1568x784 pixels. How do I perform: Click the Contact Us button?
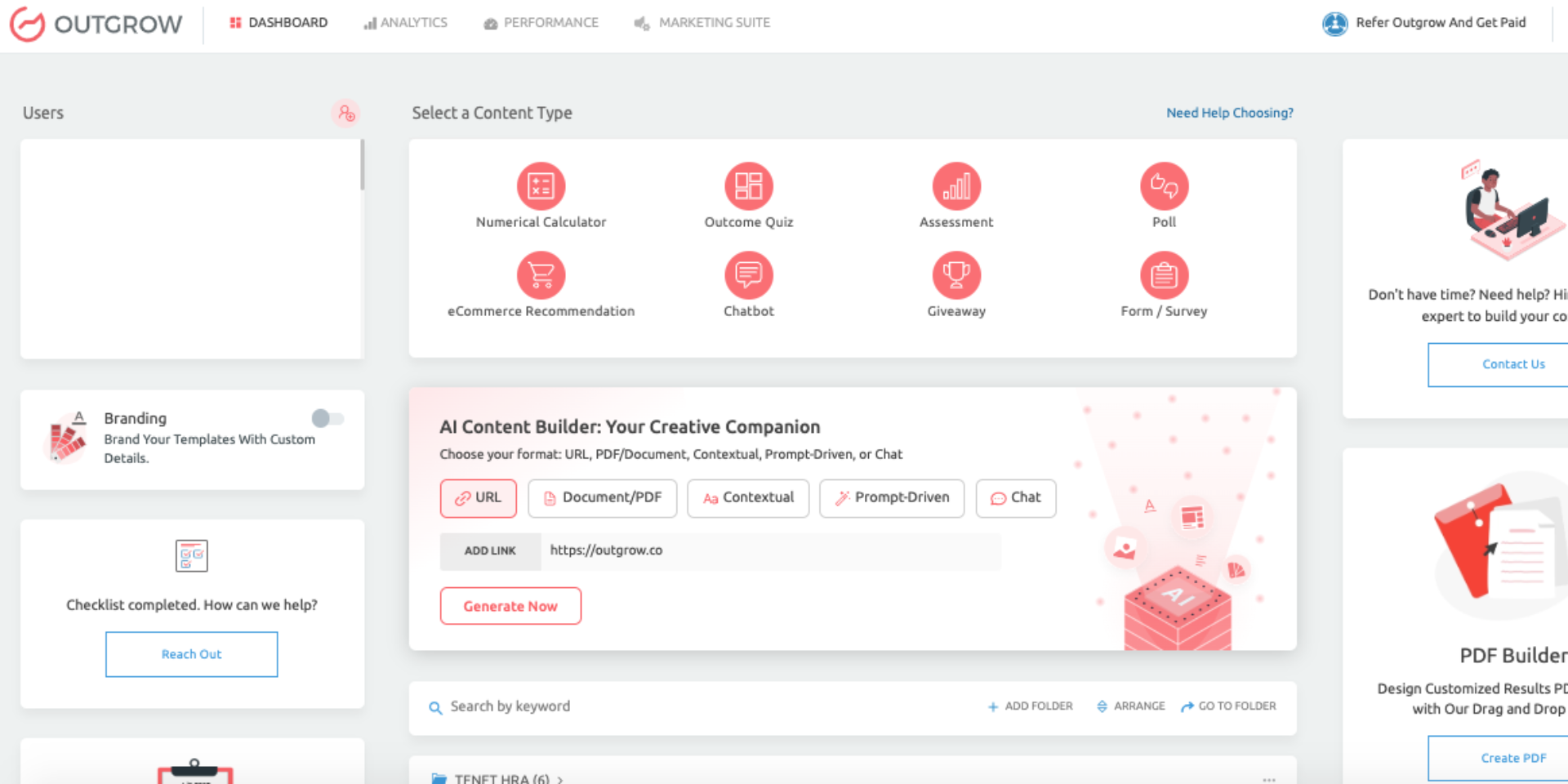coord(1498,364)
